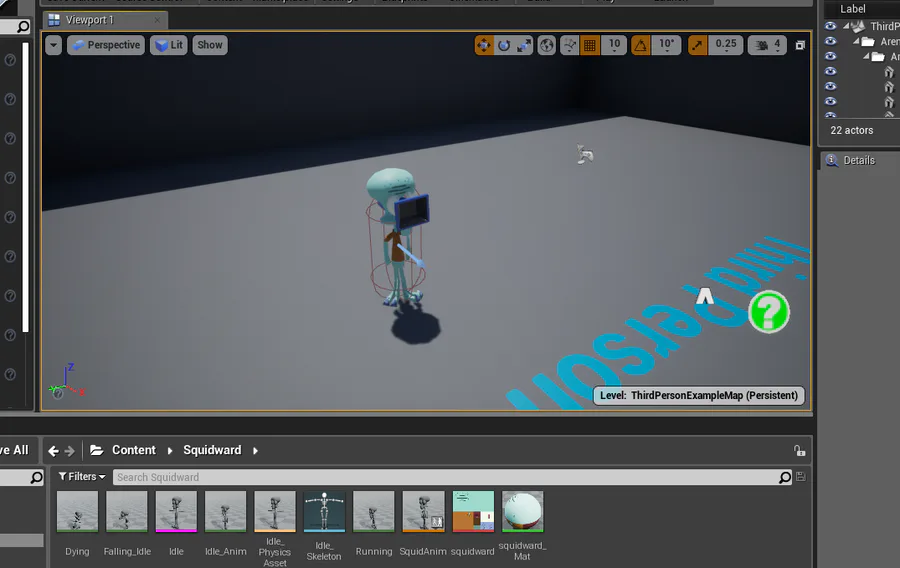
Task: Open the Perspective view mode menu
Action: pyautogui.click(x=106, y=45)
